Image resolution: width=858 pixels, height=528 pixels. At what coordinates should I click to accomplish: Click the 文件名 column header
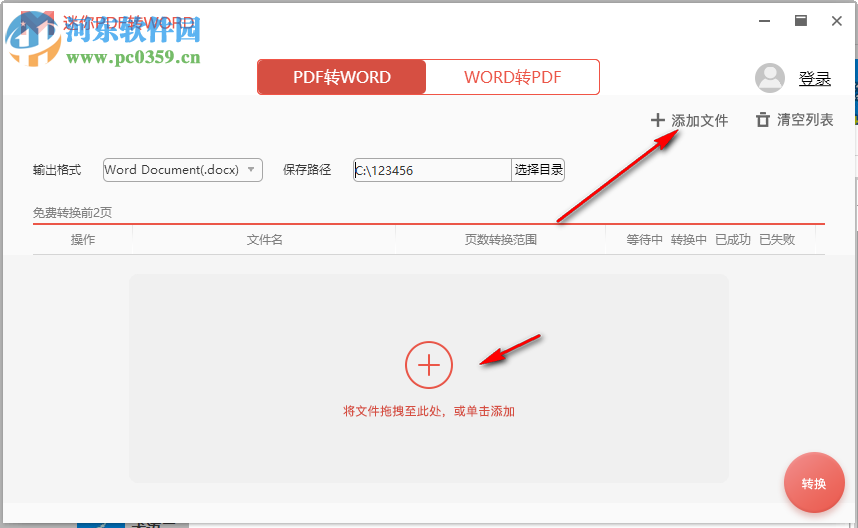(x=264, y=240)
